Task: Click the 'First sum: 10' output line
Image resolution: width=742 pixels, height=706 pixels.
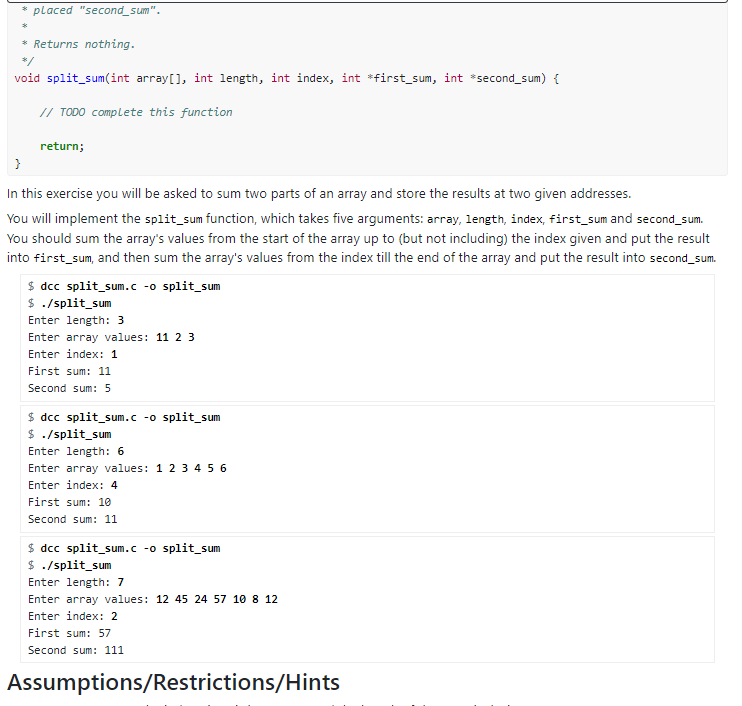Action: (69, 503)
